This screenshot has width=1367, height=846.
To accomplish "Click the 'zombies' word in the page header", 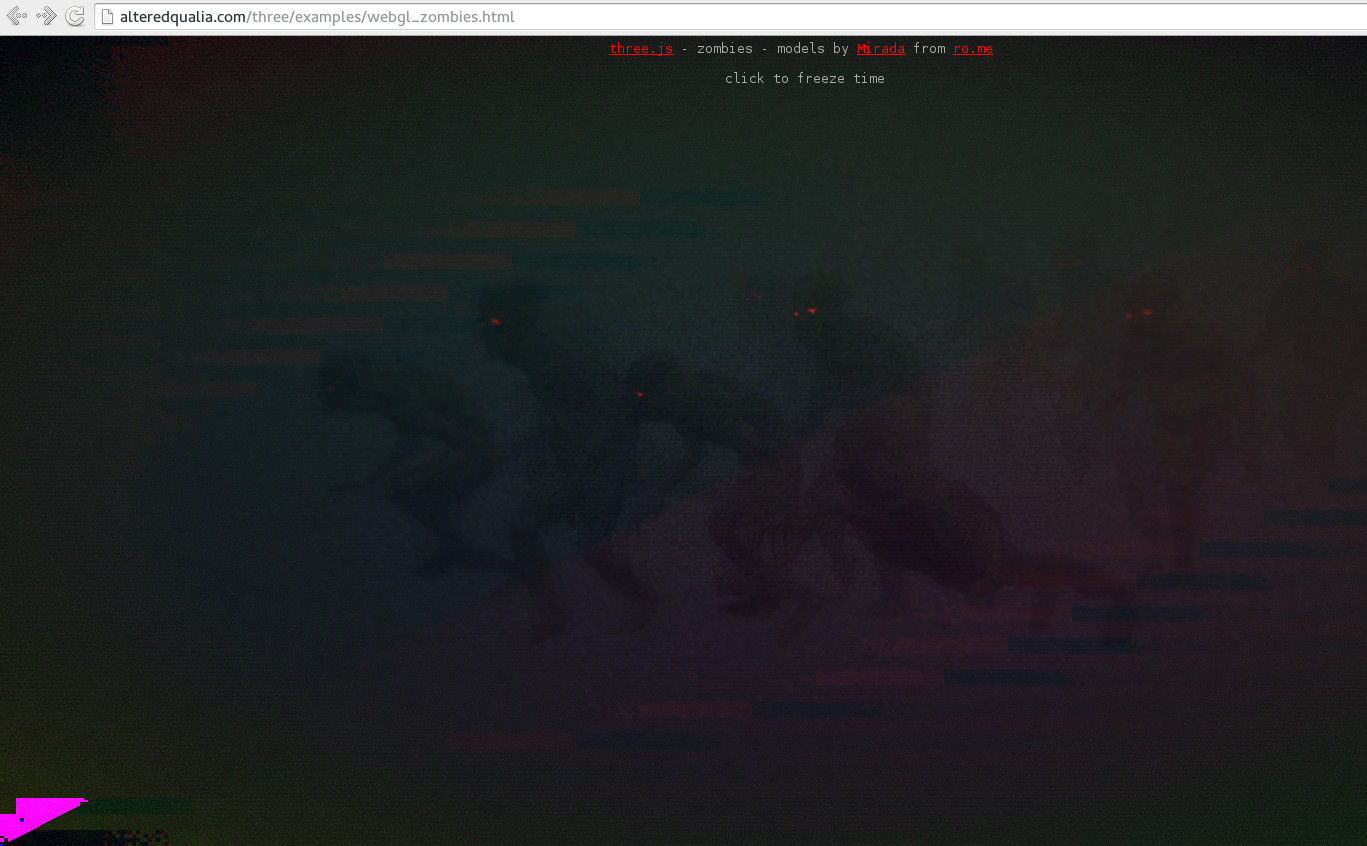I will coord(724,49).
